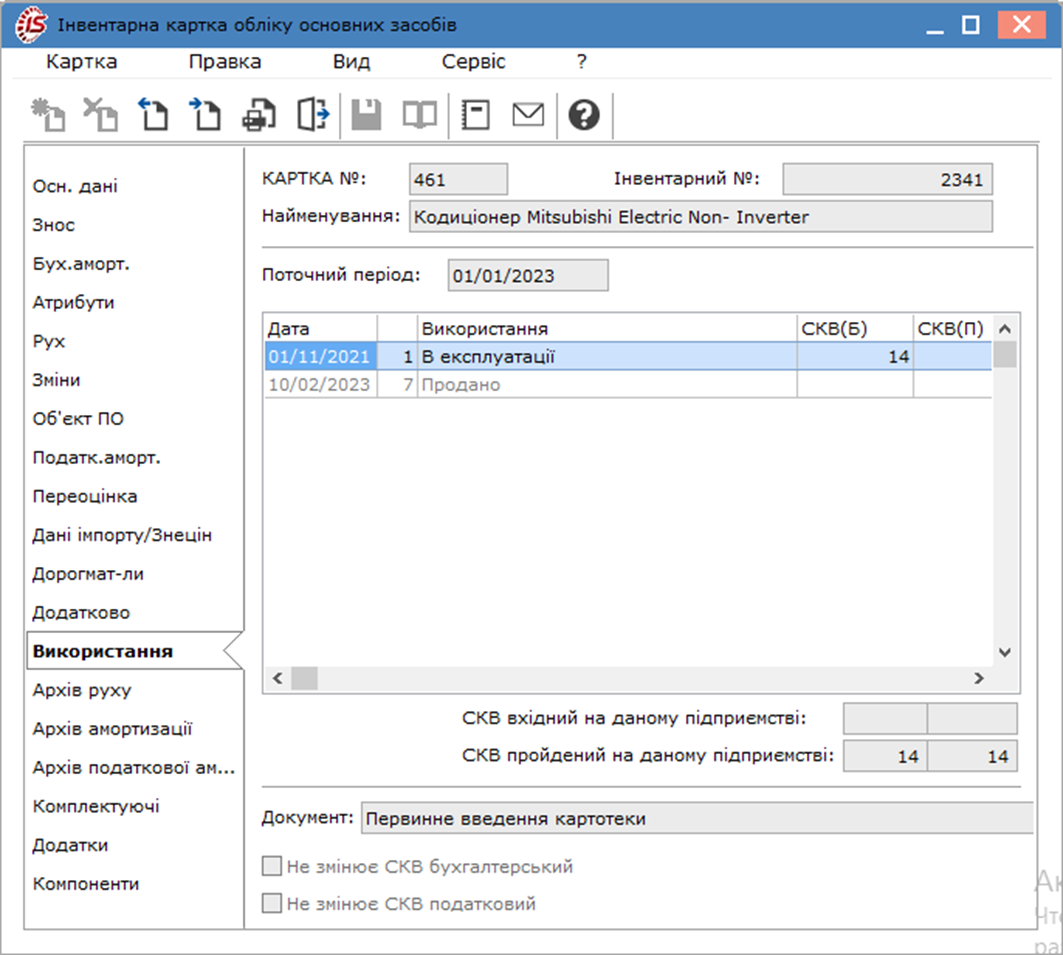Switch to the Компоненти tab

point(85,883)
